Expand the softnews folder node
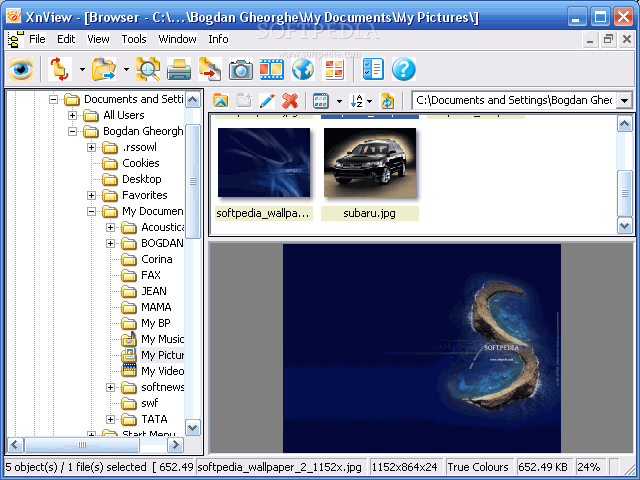The width and height of the screenshot is (640, 480). (x=111, y=387)
